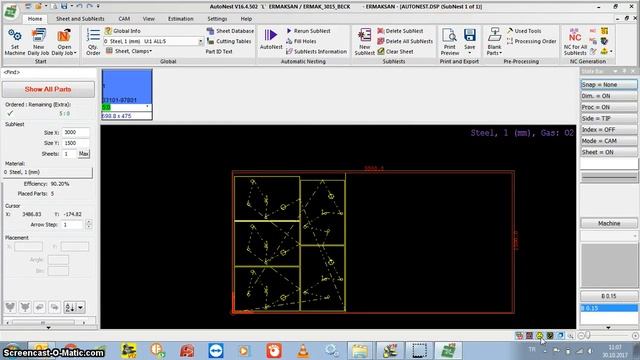
Task: Open Global Info
Action: 122,31
